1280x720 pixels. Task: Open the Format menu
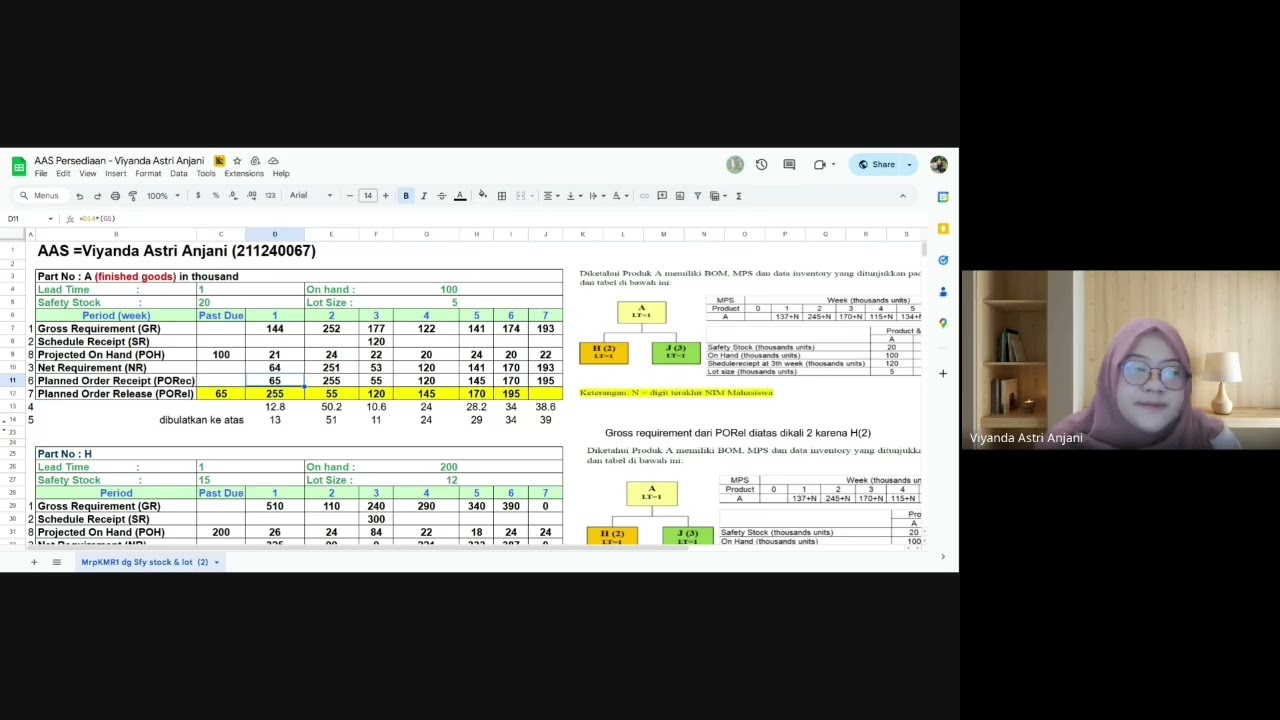pyautogui.click(x=148, y=174)
